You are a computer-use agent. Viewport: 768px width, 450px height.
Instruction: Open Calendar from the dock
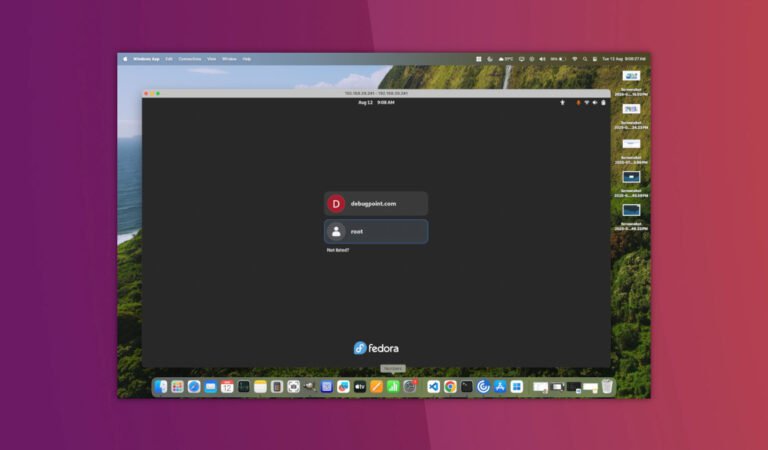coord(227,386)
